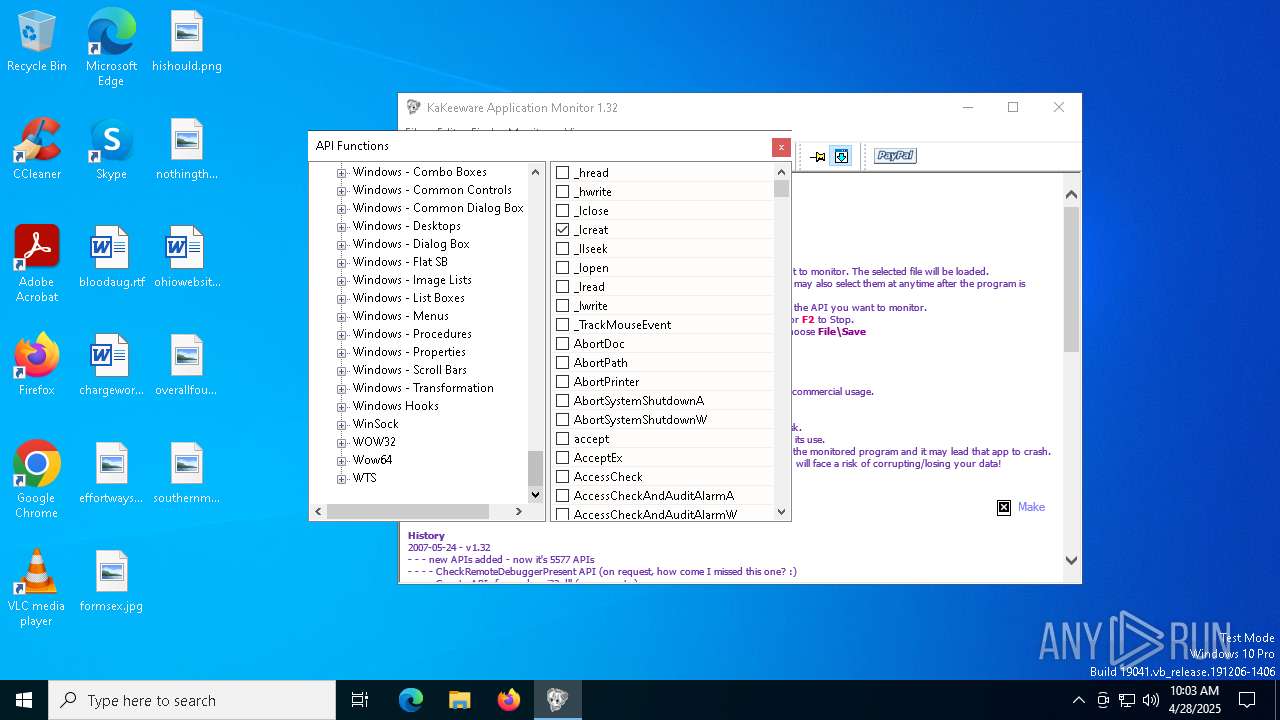Expand WTS tree node
Viewport: 1280px width, 720px height.
tap(341, 478)
